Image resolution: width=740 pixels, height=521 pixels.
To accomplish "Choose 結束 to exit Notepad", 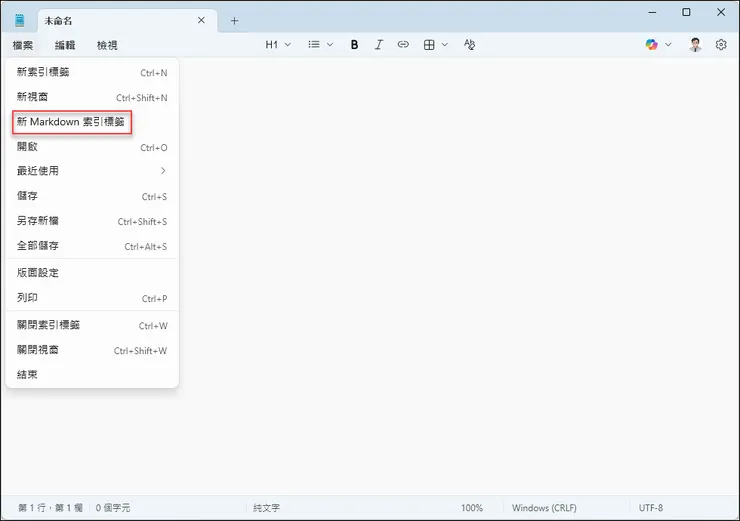I will (92, 375).
